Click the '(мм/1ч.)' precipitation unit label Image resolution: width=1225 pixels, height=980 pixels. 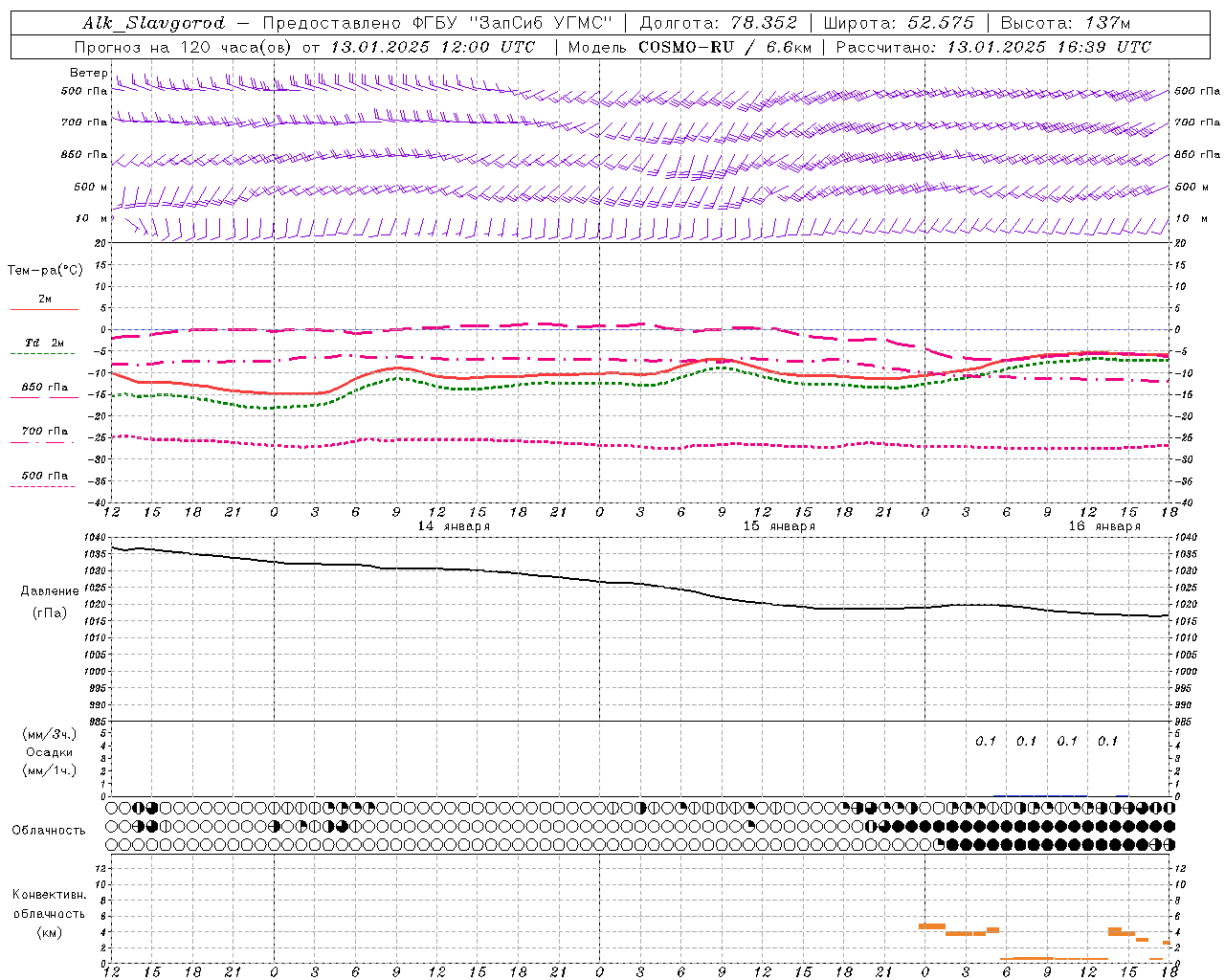[50, 770]
